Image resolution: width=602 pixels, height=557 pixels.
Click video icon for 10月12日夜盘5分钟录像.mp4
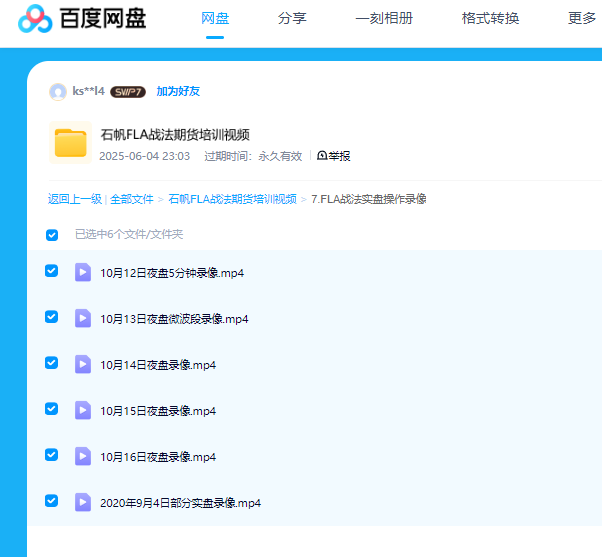[x=83, y=272]
